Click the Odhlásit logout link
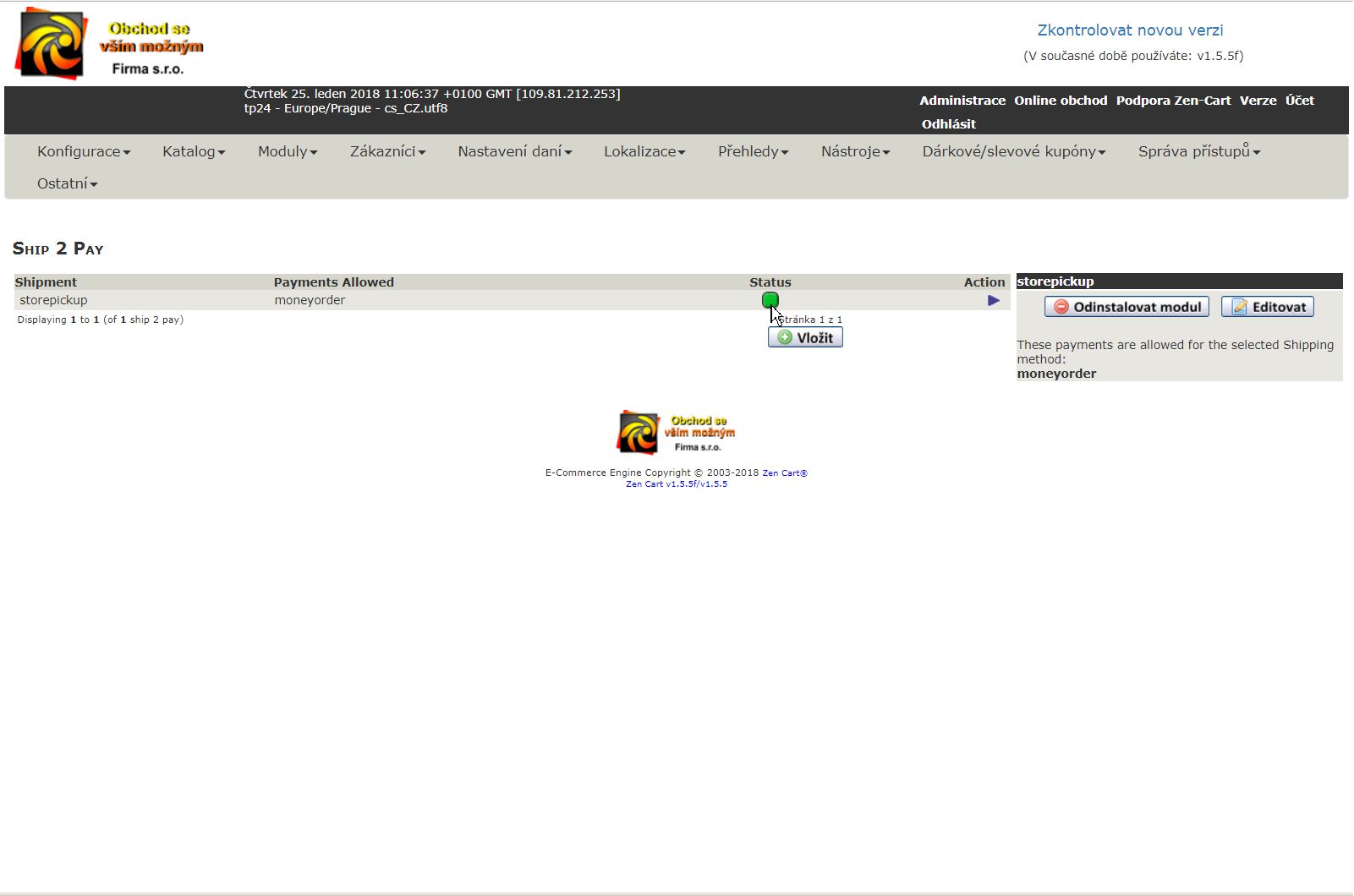1354x896 pixels. (x=948, y=124)
